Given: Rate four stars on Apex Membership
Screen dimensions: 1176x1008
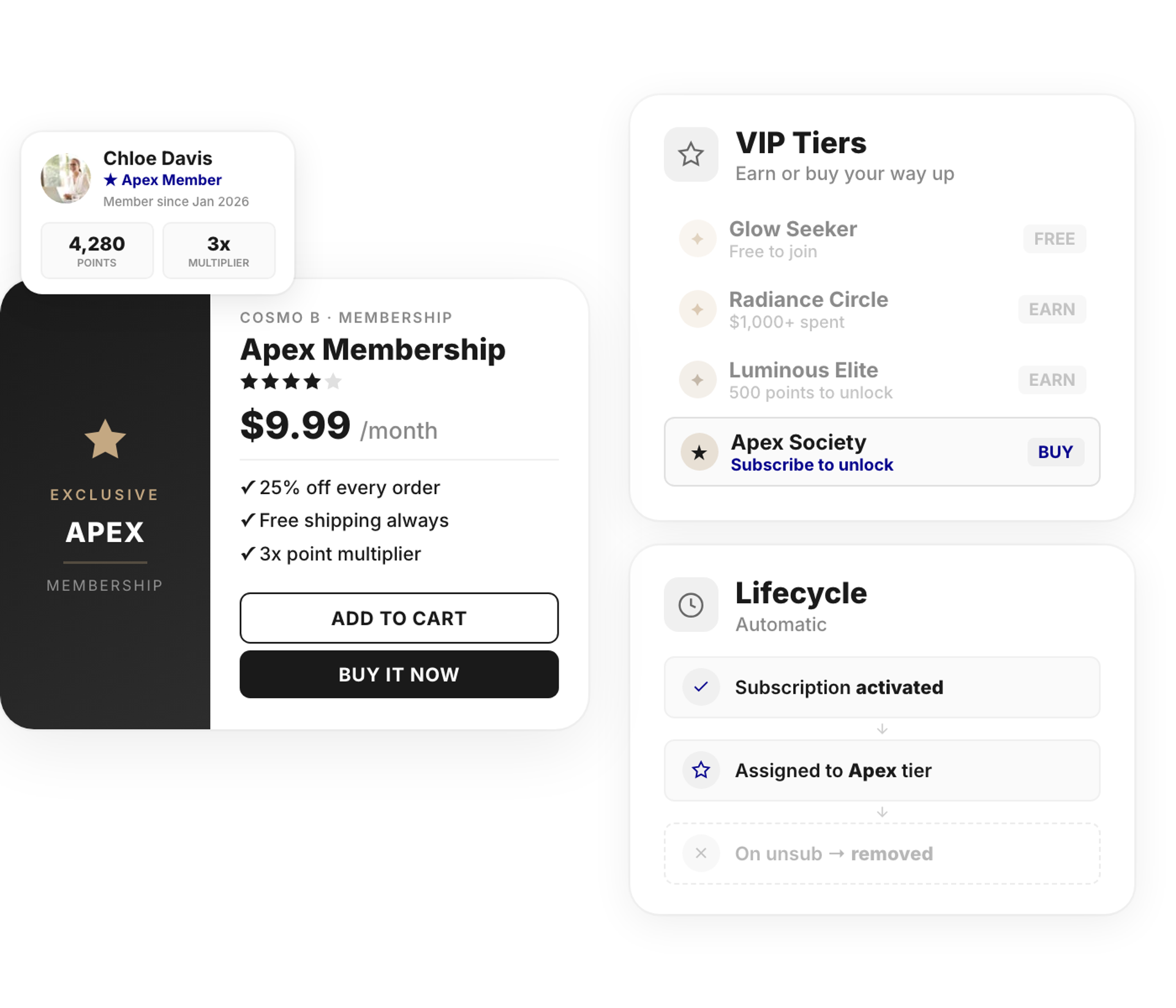Looking at the screenshot, I should 312,382.
